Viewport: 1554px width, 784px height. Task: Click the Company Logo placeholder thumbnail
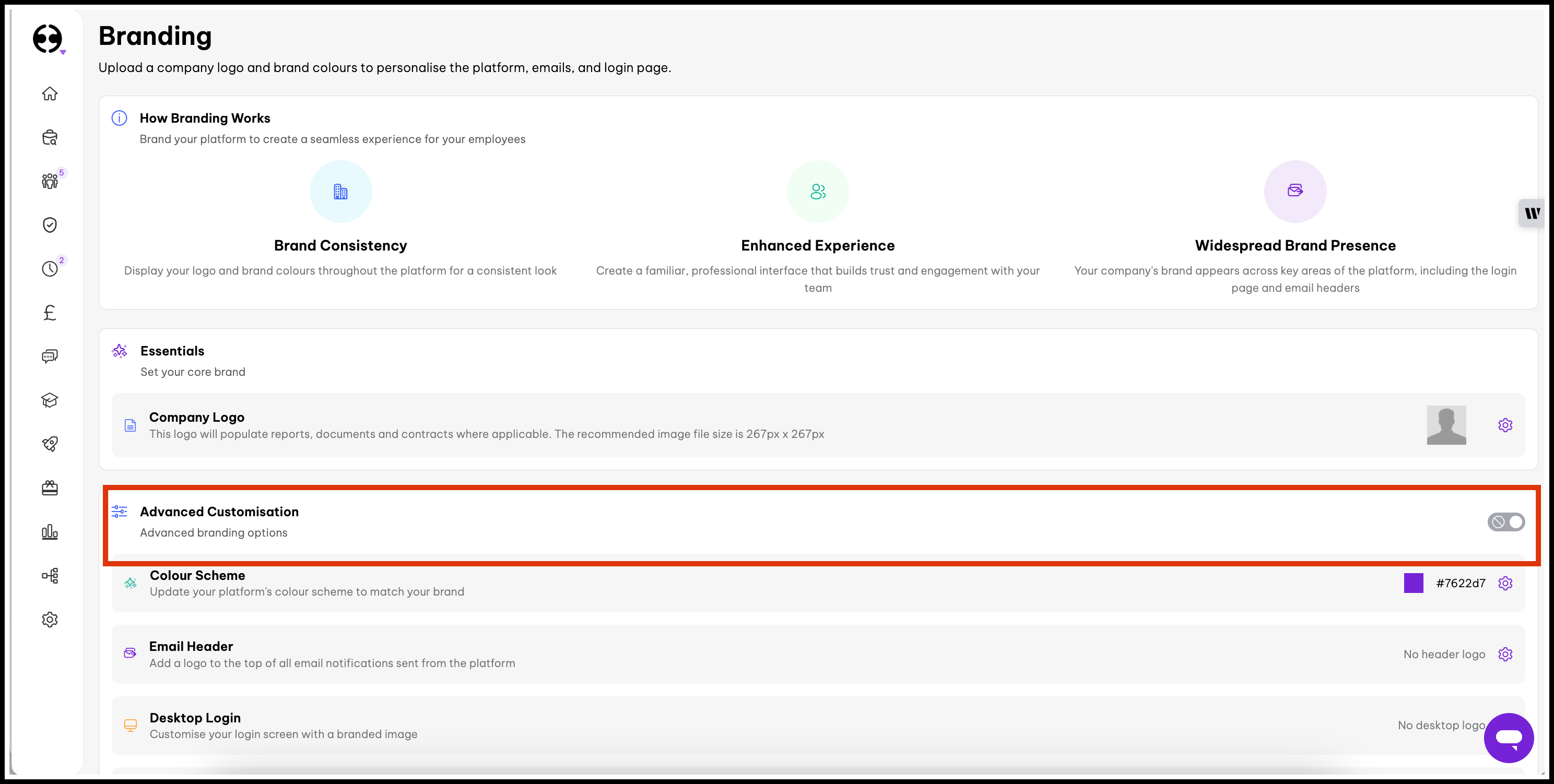point(1446,425)
